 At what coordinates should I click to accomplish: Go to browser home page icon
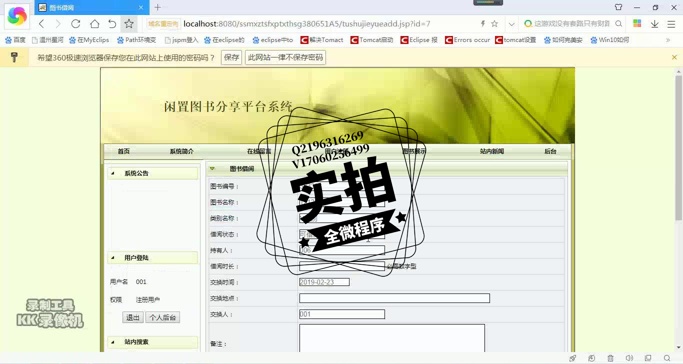point(95,24)
